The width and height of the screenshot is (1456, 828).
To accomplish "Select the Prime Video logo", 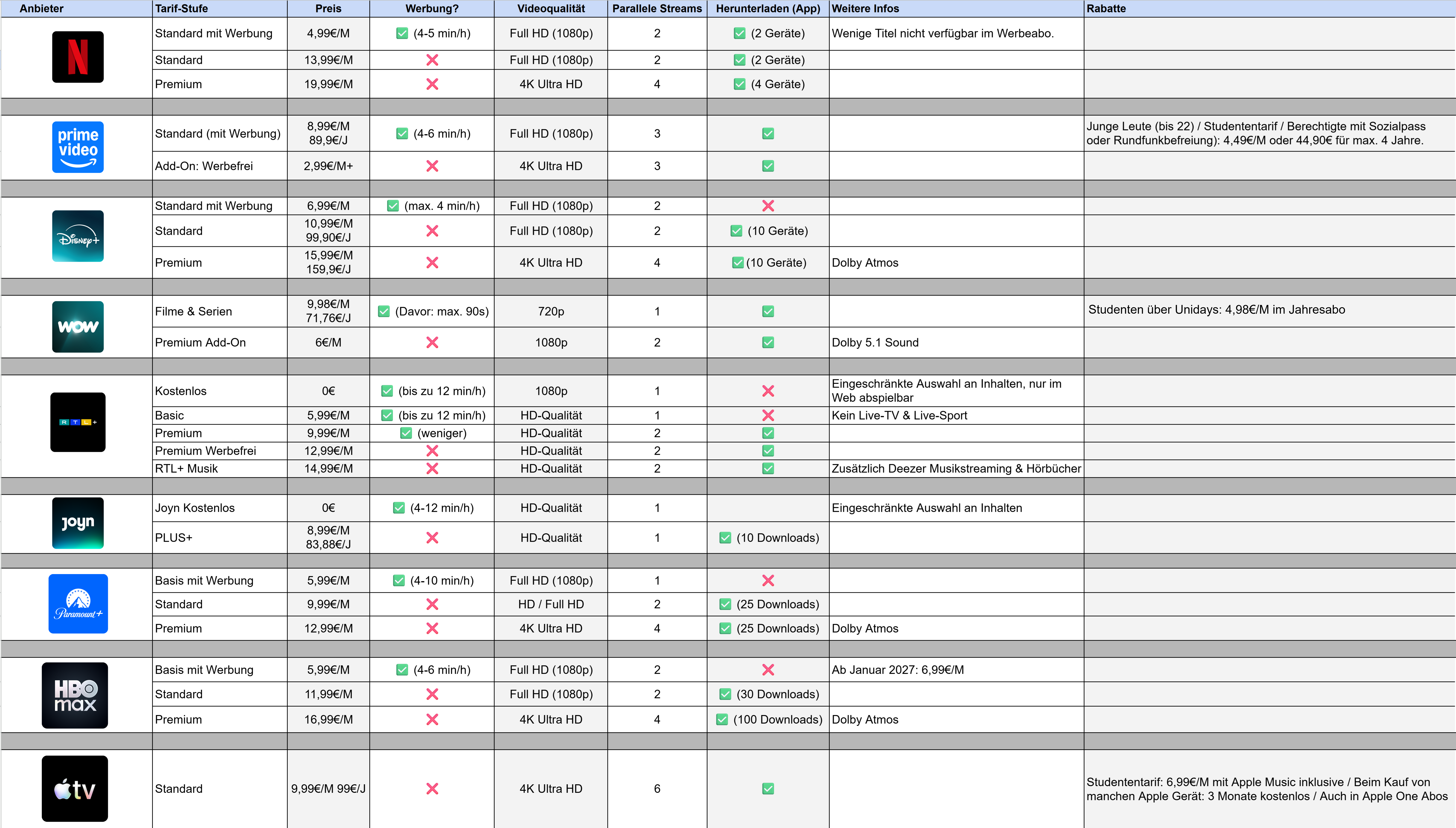I will pyautogui.click(x=78, y=147).
